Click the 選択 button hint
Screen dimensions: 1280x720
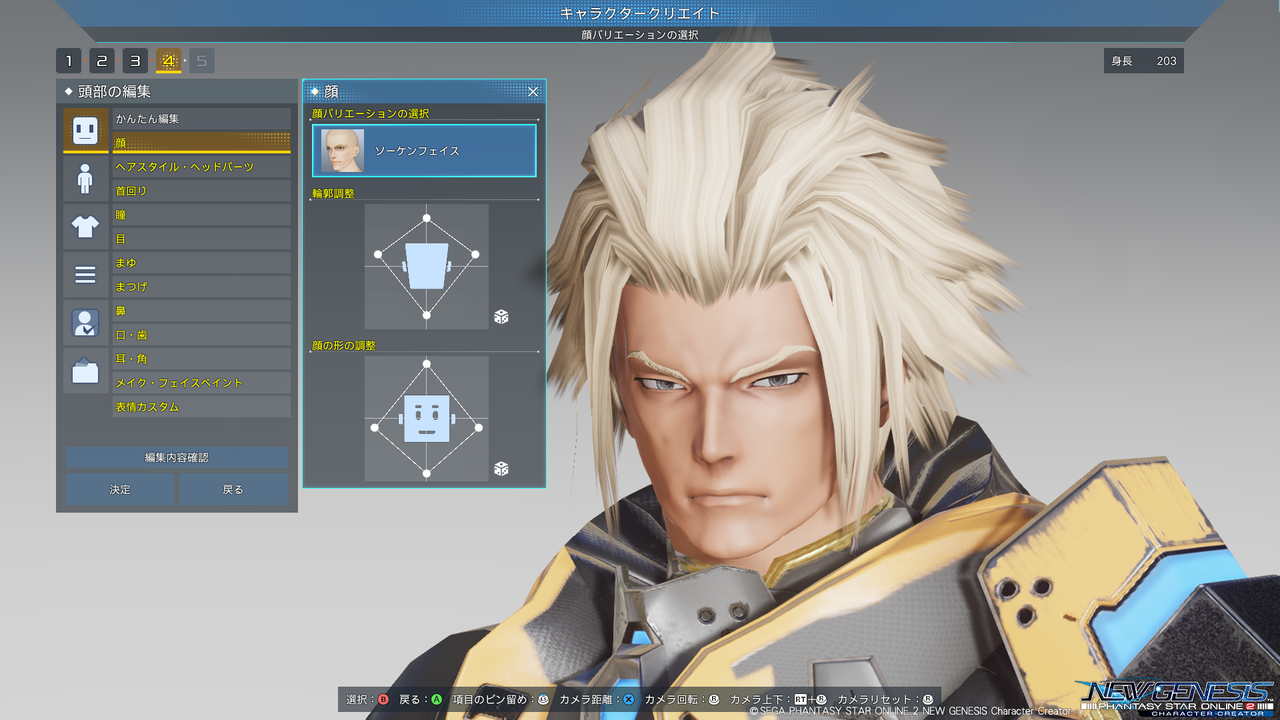pos(368,699)
